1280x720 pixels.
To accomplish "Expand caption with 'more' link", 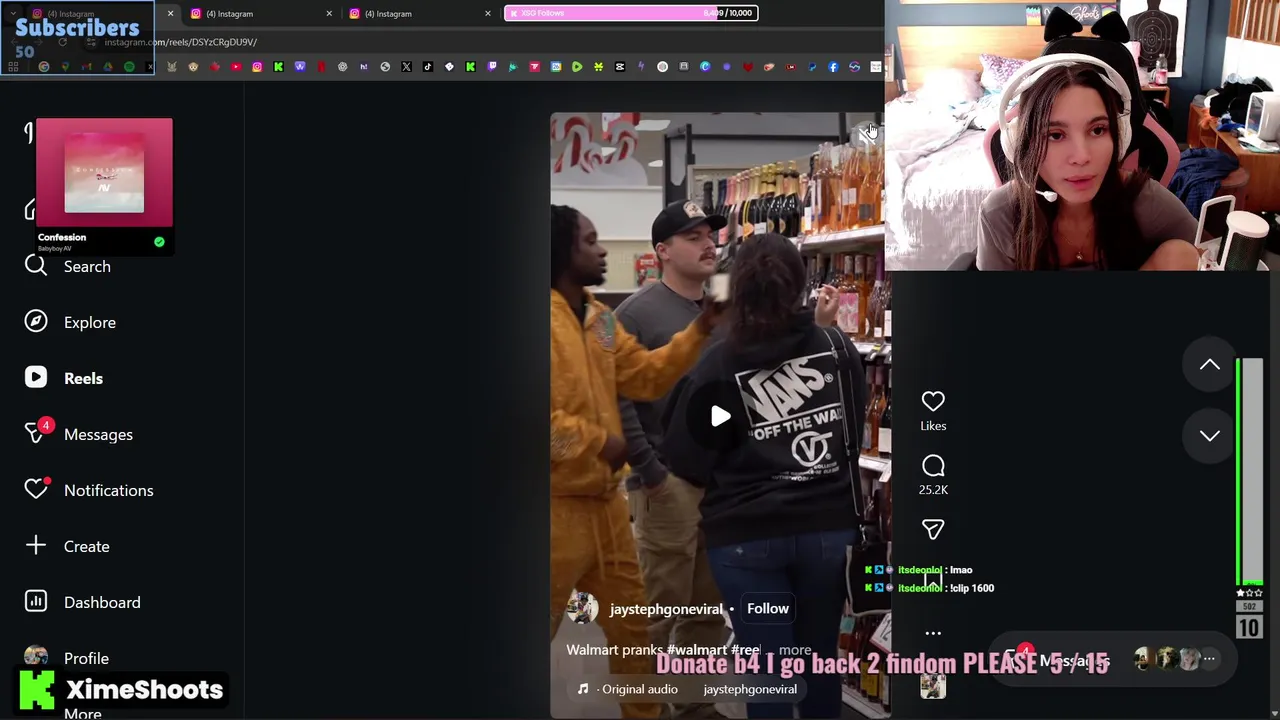I will coord(795,650).
